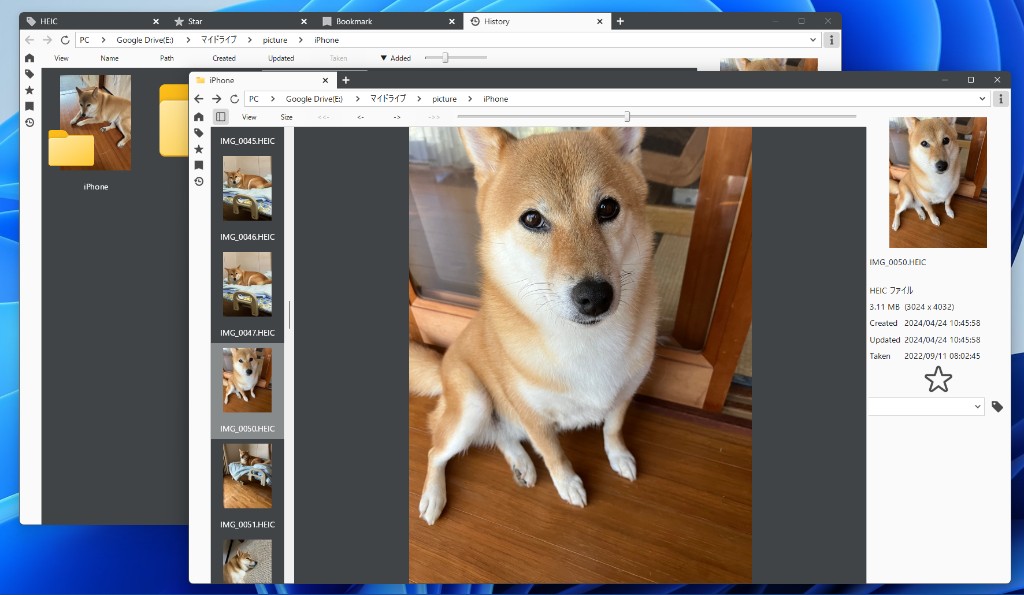
Task: Select the Home icon in the sidebar
Action: [x=199, y=117]
